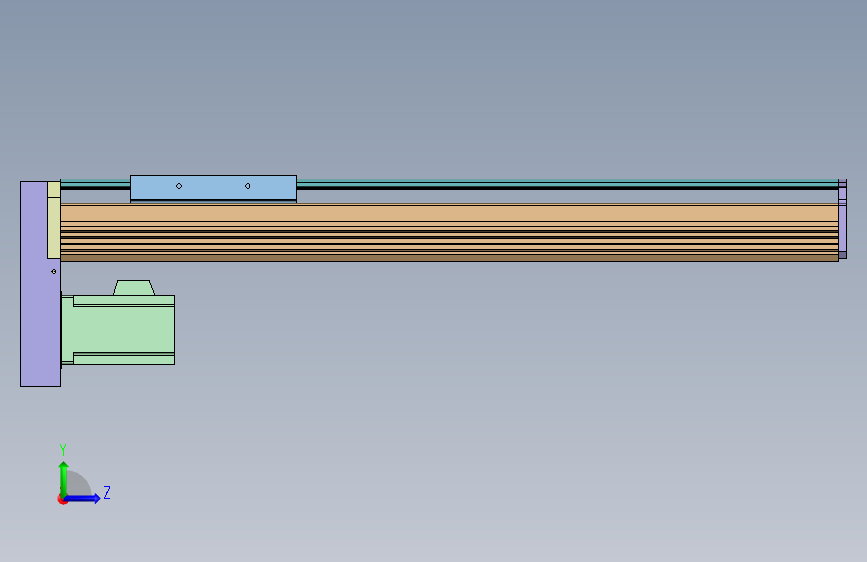Viewport: 867px width, 562px height.
Task: Select the orange extruded rail profile
Action: [x=449, y=232]
